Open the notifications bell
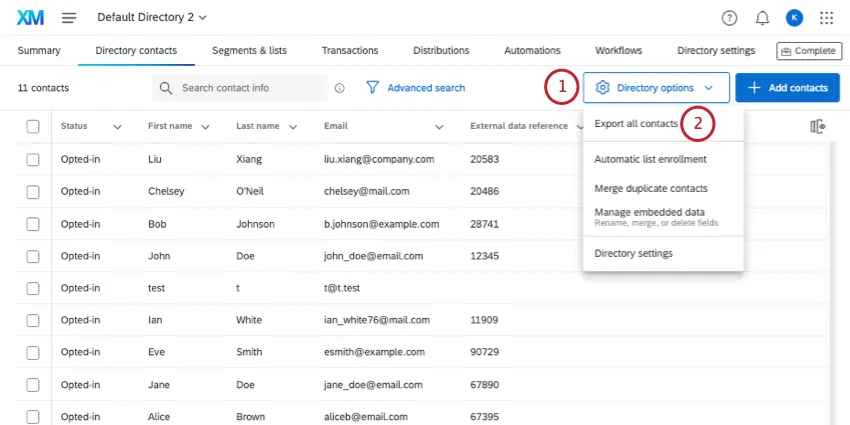The height and width of the screenshot is (425, 850). click(762, 18)
